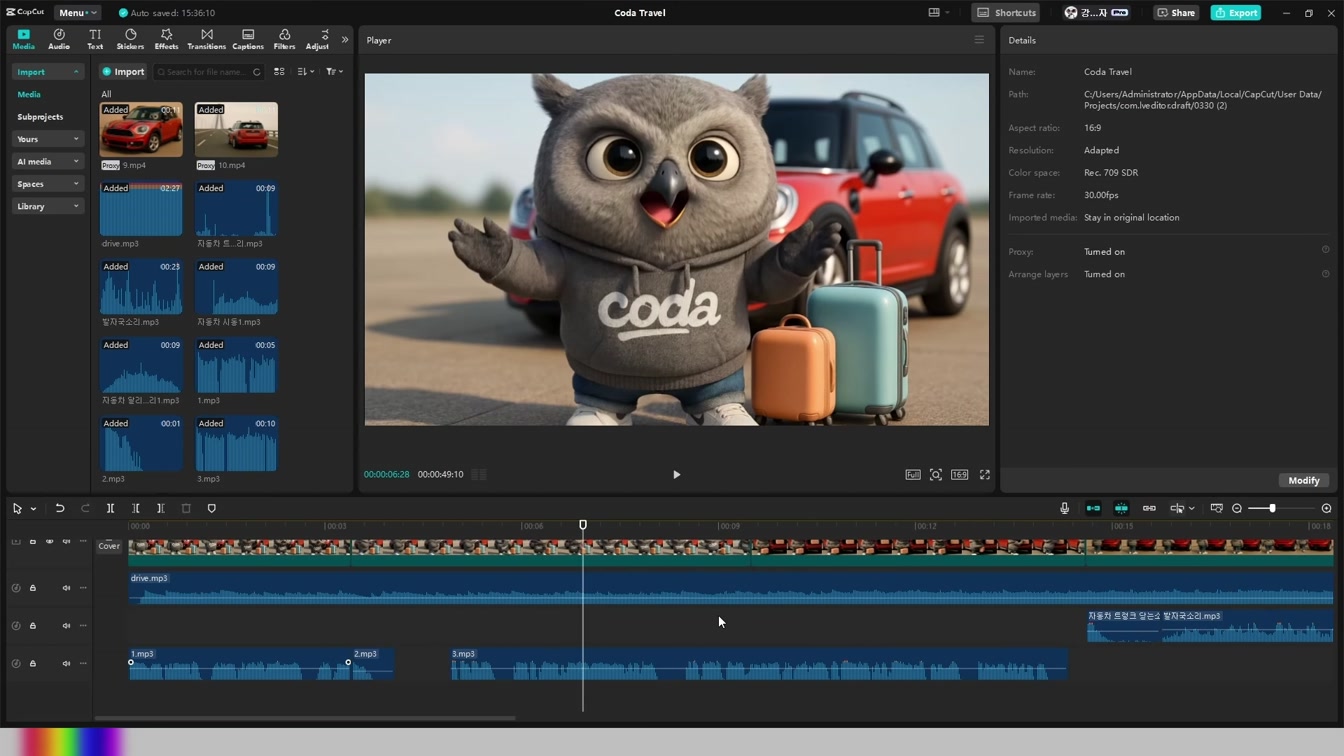Click the Cover button on the video track
The width and height of the screenshot is (1344, 756).
[109, 546]
